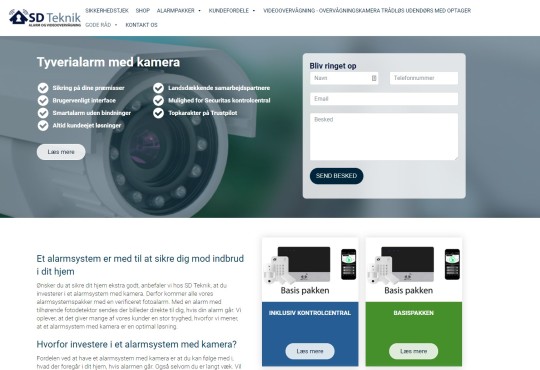The height and width of the screenshot is (370, 540).
Task: Click the Mulighed for Securitas kontrolcentral text
Action: 219,101
